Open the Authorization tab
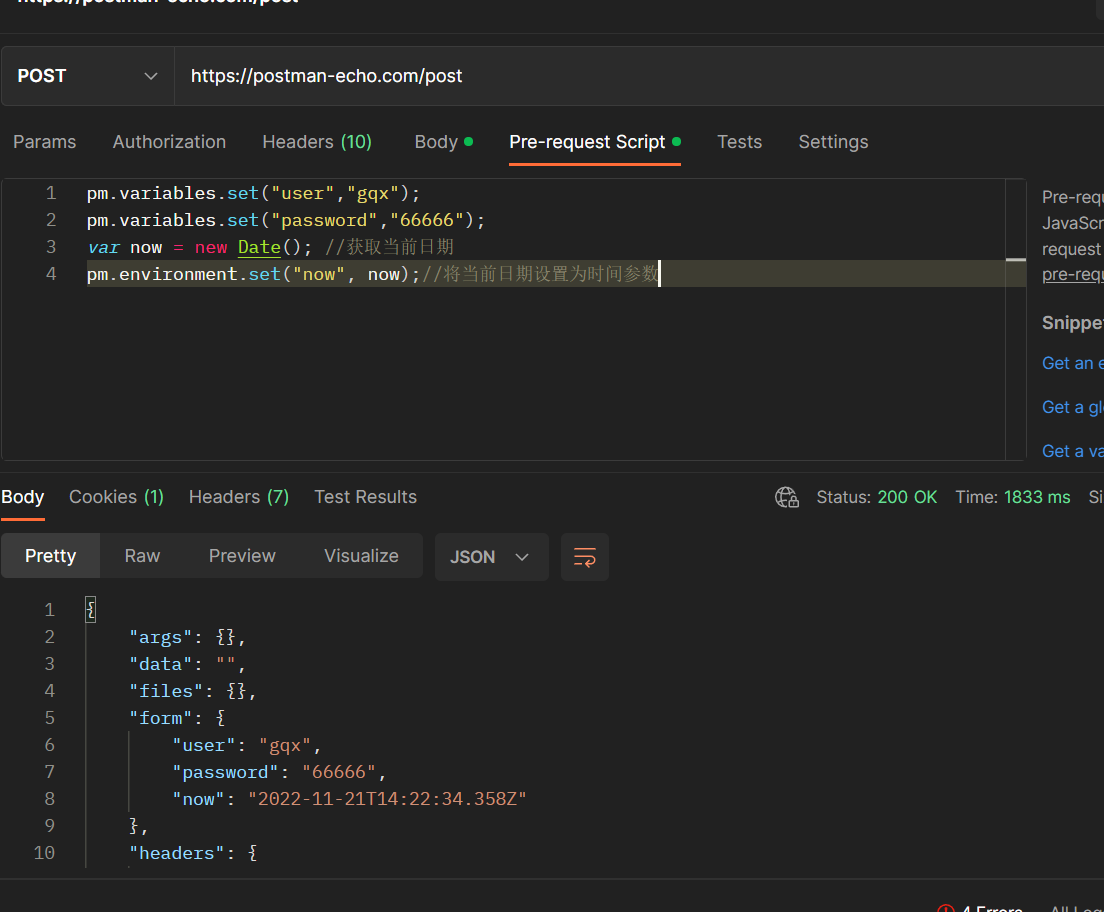 pos(169,142)
